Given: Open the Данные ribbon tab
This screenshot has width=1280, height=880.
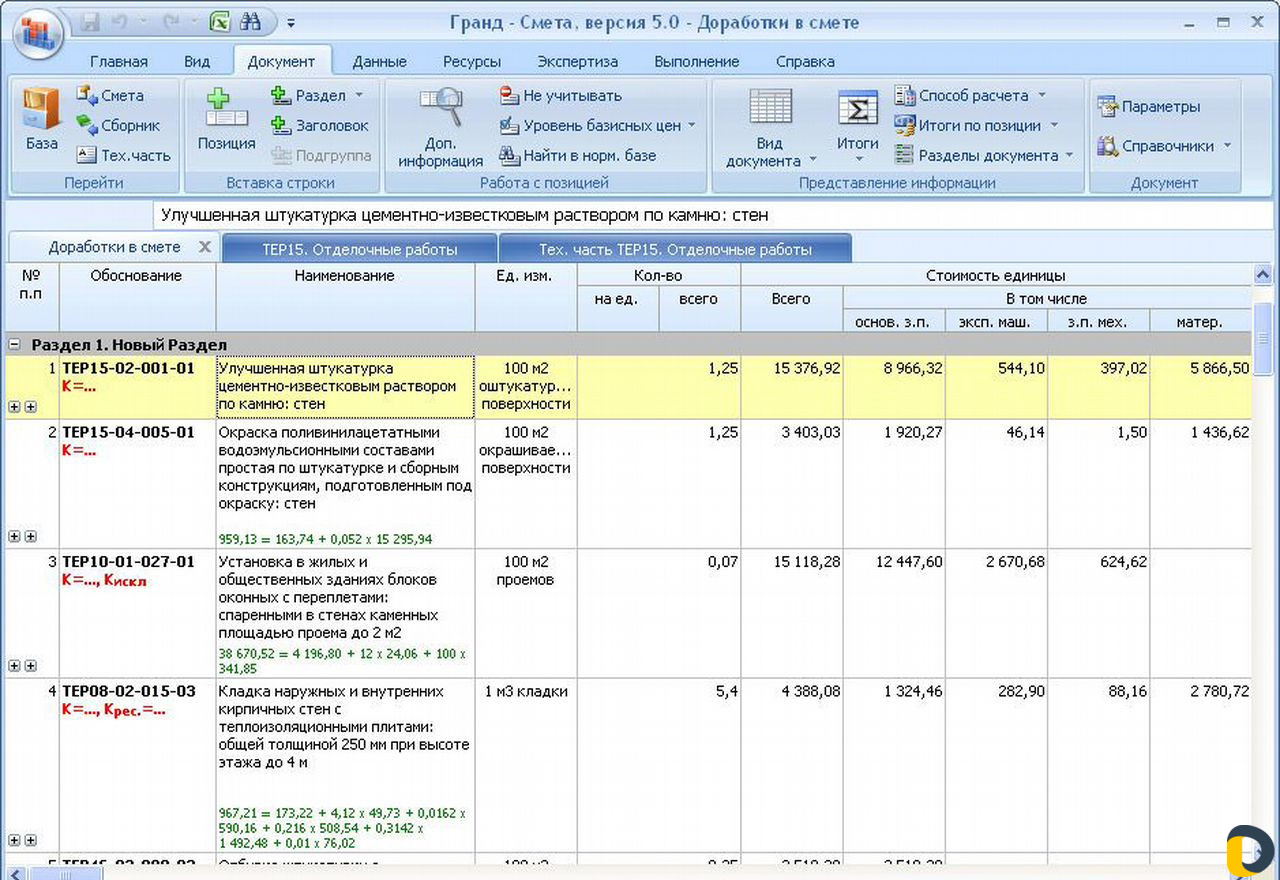Looking at the screenshot, I should [379, 61].
